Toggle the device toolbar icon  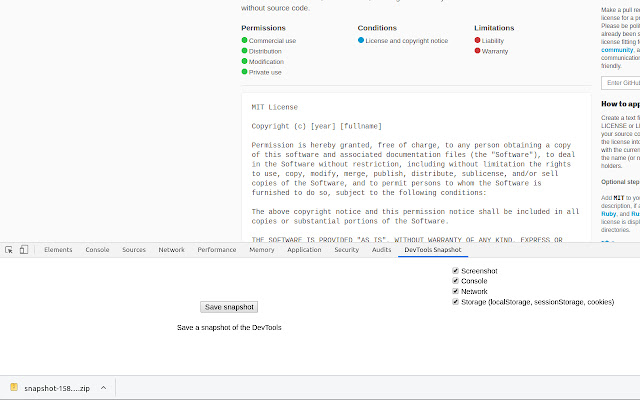click(24, 250)
